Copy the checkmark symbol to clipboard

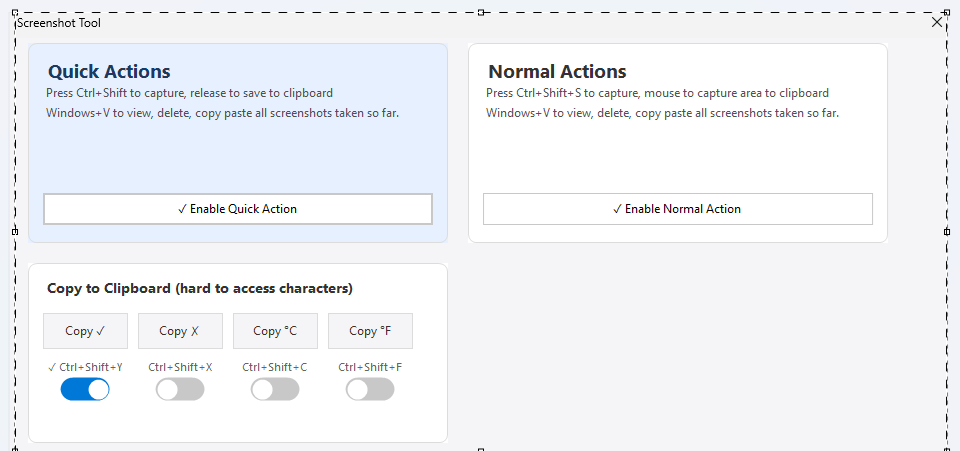(x=85, y=331)
